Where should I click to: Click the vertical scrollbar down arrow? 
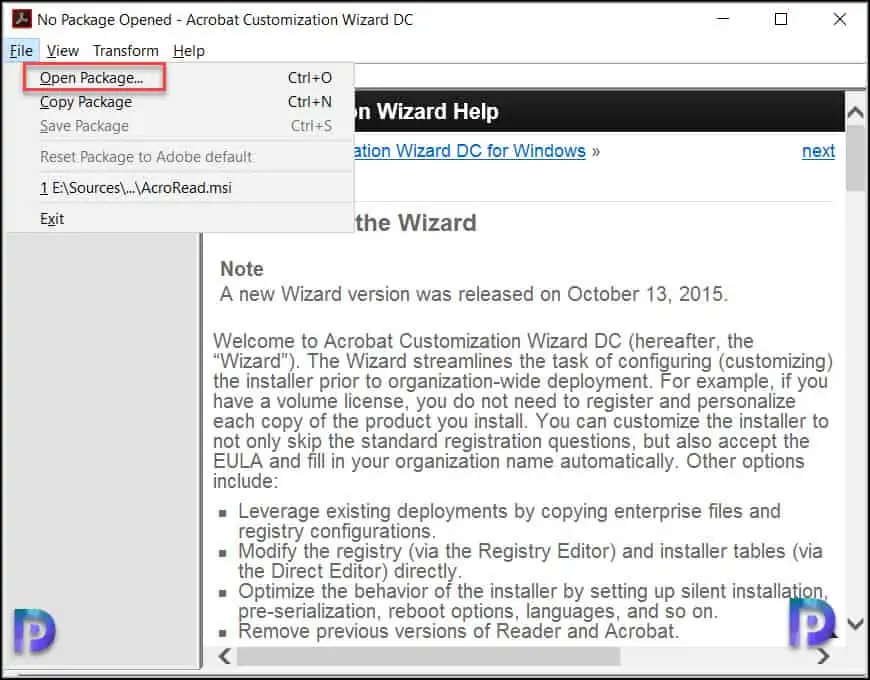855,624
